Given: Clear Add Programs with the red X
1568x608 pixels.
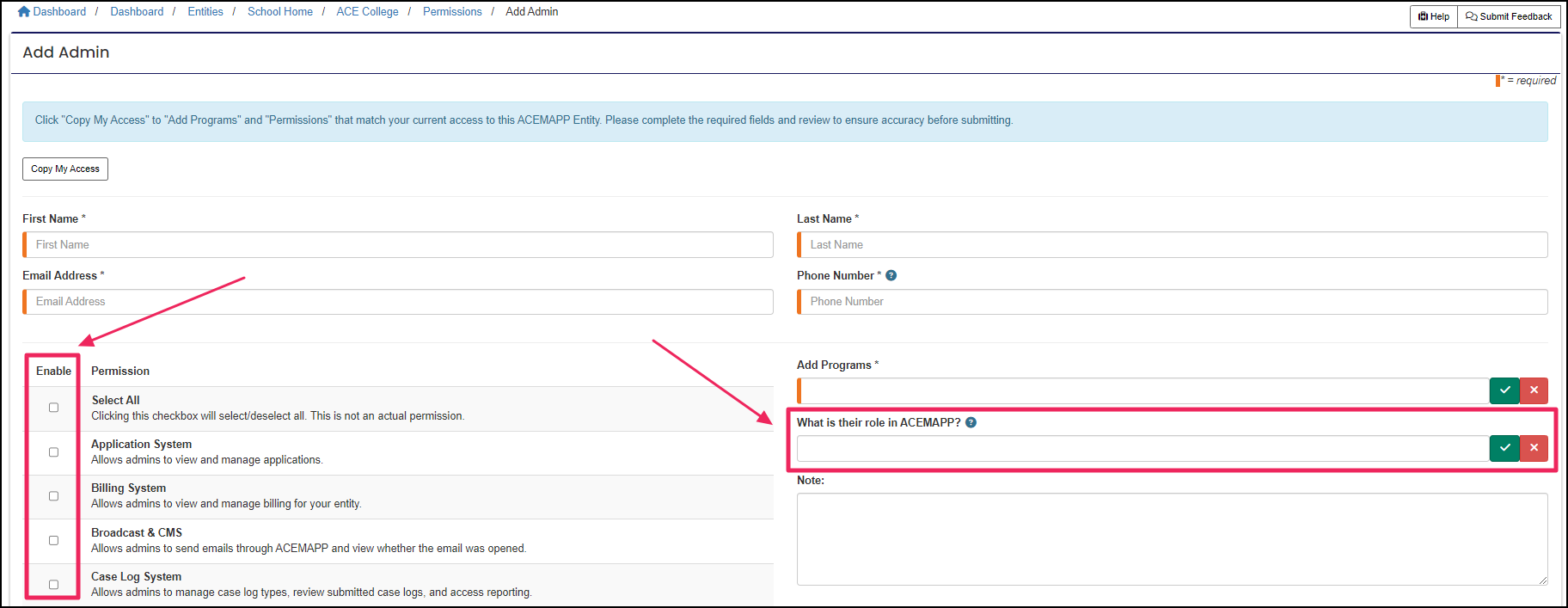Looking at the screenshot, I should [x=1534, y=390].
